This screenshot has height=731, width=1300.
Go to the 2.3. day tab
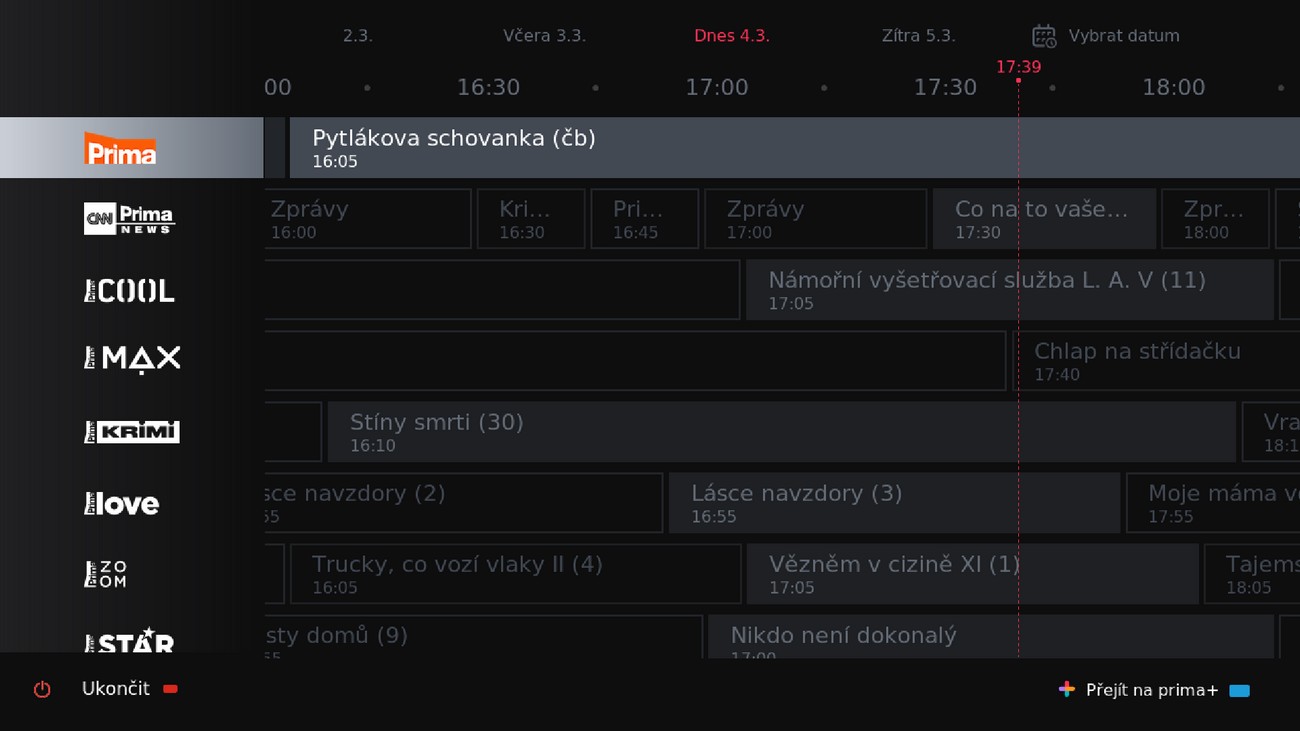coord(357,36)
